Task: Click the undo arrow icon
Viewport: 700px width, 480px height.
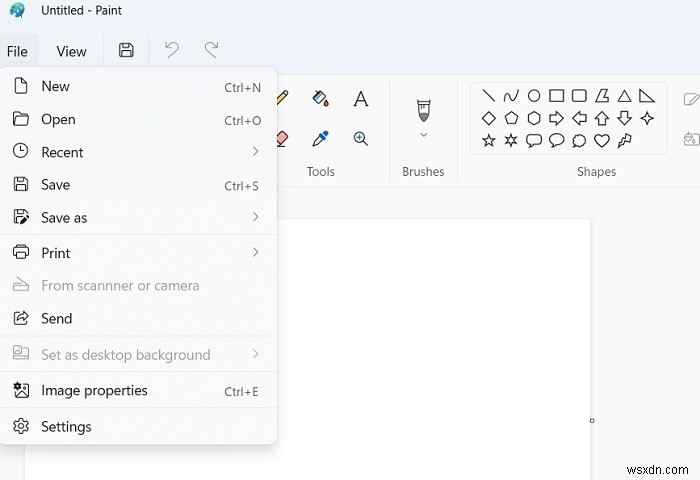Action: pos(172,50)
